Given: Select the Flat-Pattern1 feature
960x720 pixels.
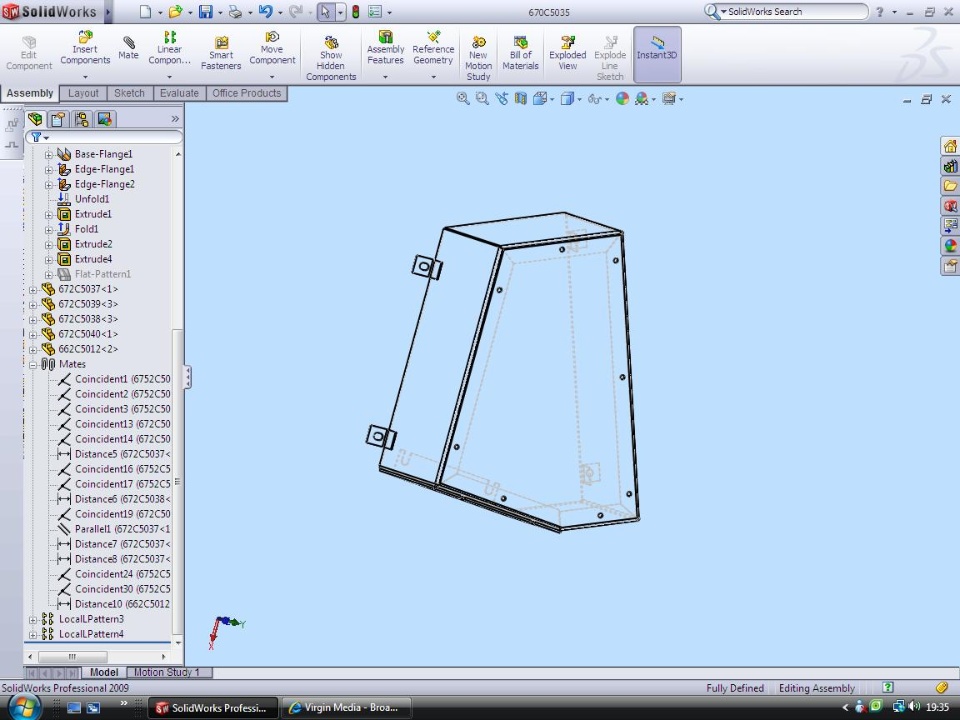Looking at the screenshot, I should click(x=102, y=274).
